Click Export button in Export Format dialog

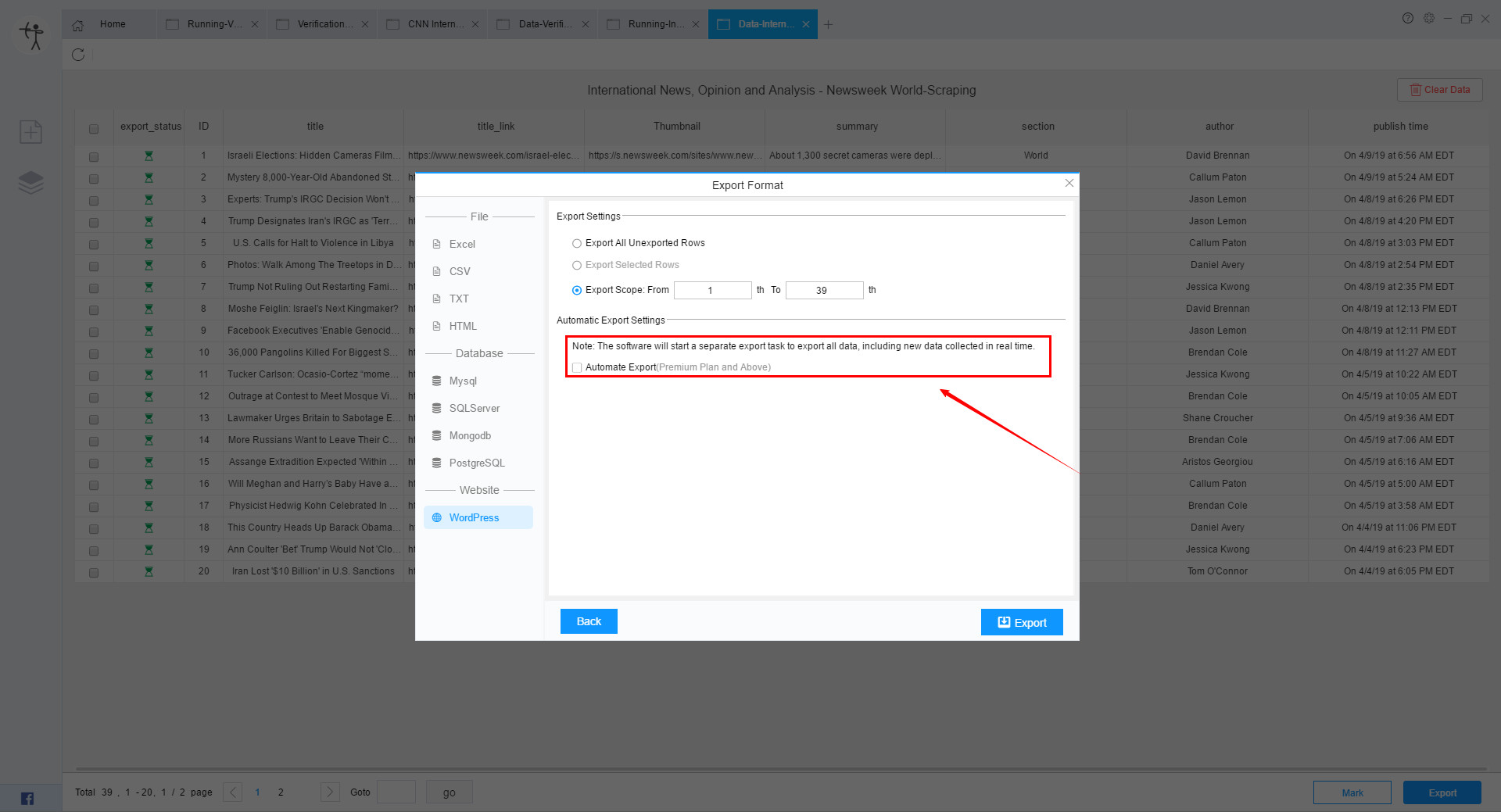click(1022, 622)
